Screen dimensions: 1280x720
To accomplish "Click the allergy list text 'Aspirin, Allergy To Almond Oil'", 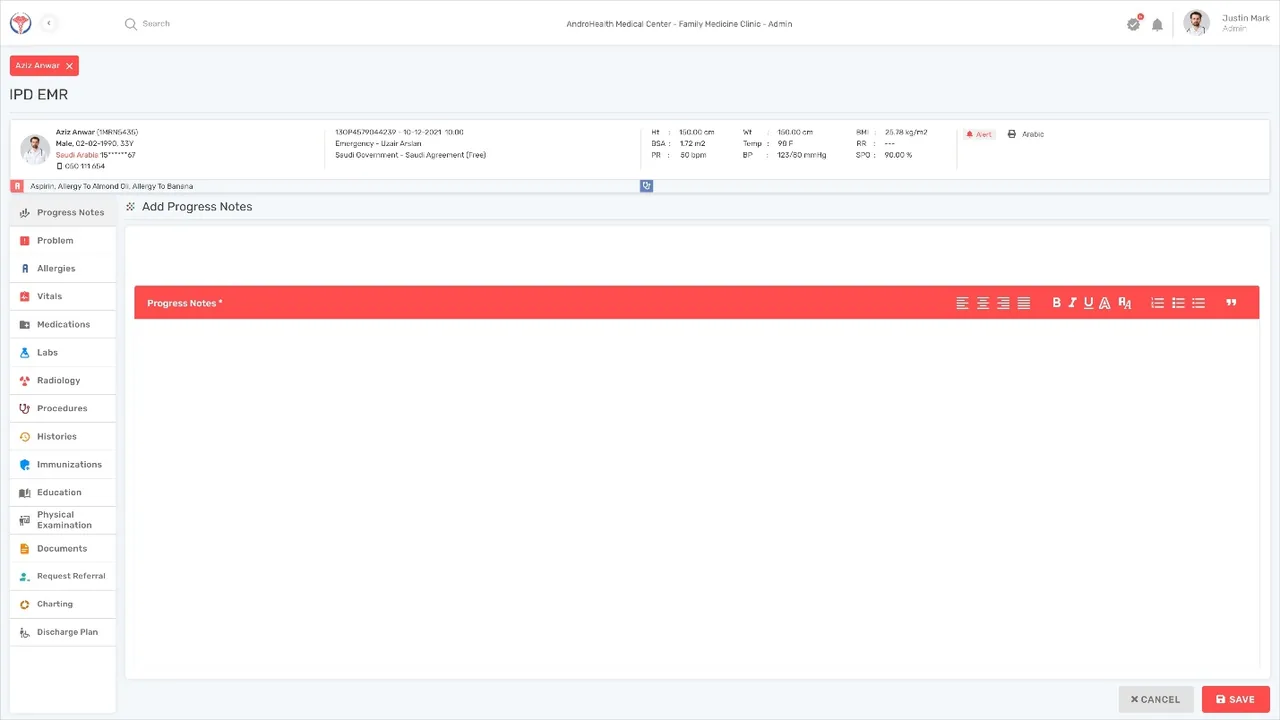I will [x=80, y=186].
